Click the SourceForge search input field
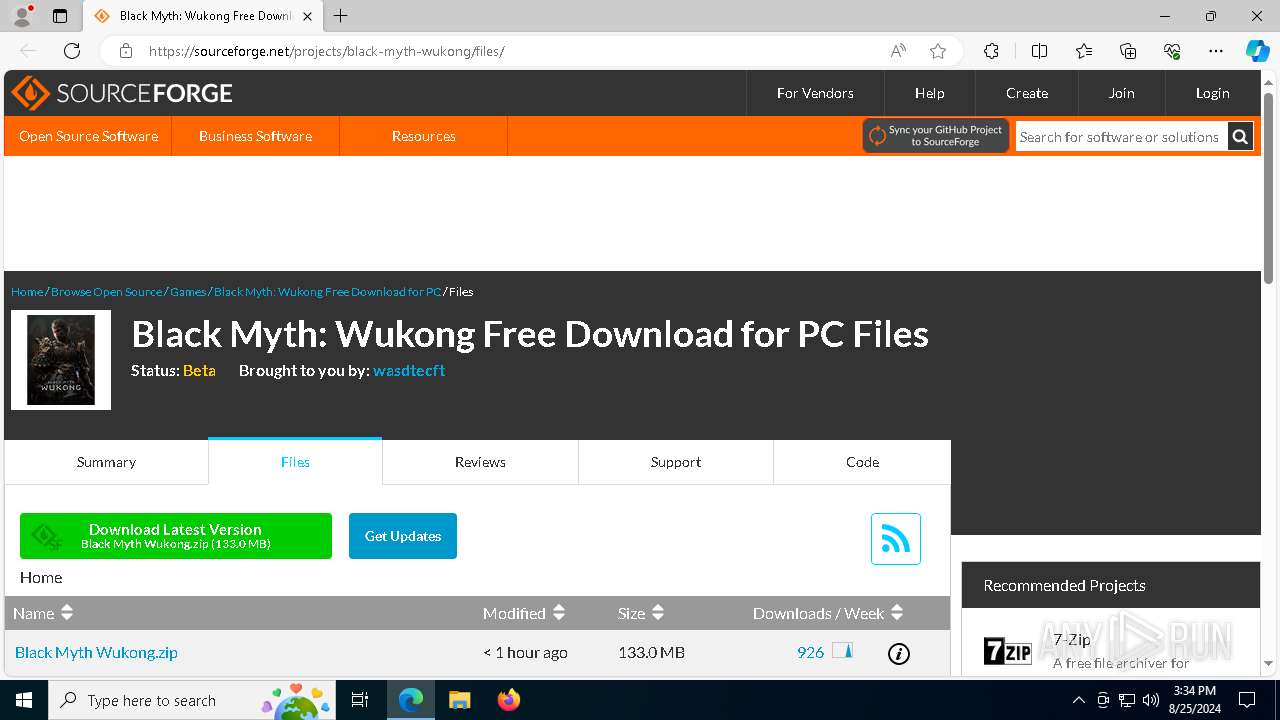This screenshot has width=1280, height=720. point(1121,137)
